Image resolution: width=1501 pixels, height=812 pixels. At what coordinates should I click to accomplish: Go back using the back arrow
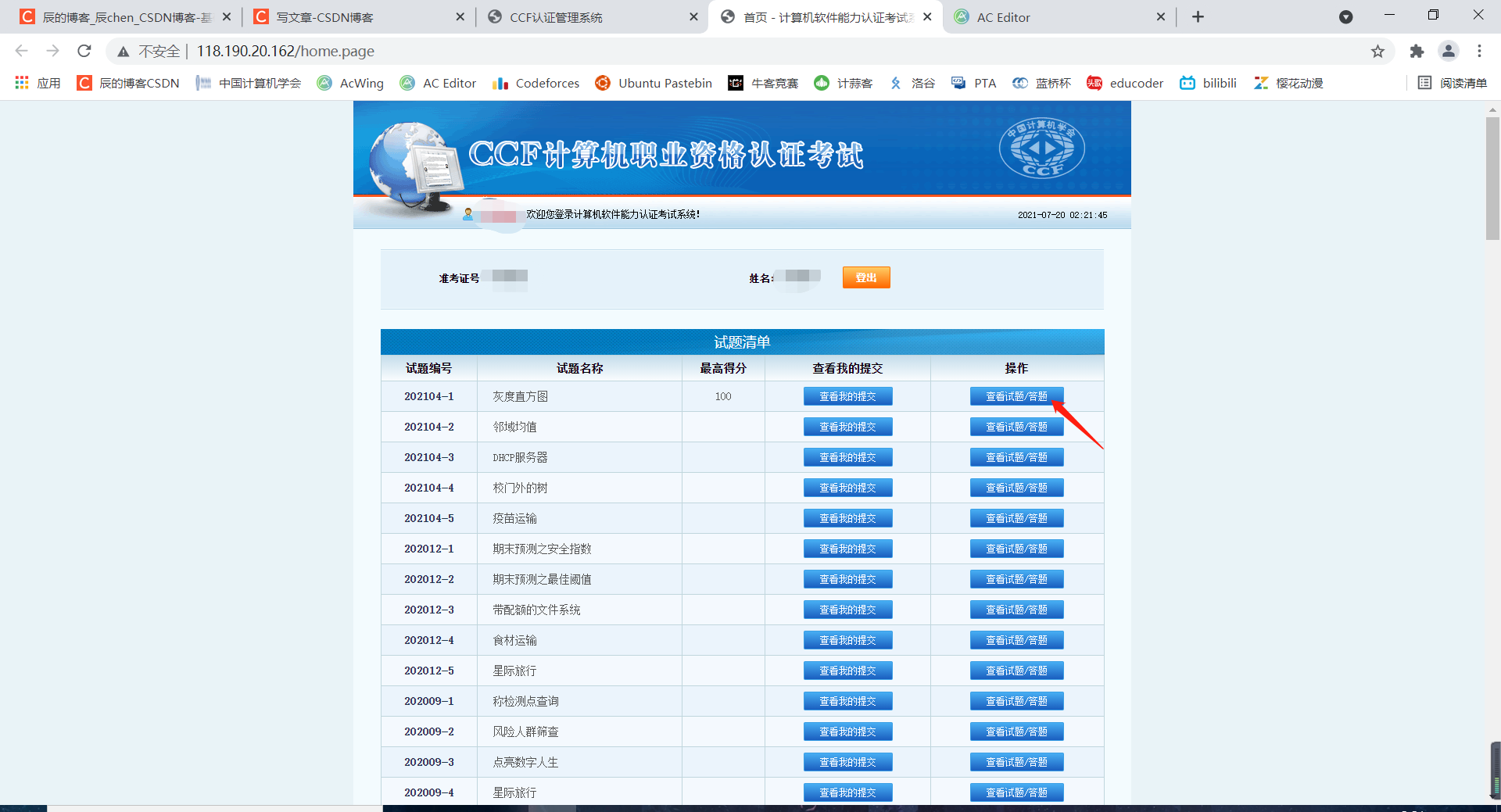[21, 51]
